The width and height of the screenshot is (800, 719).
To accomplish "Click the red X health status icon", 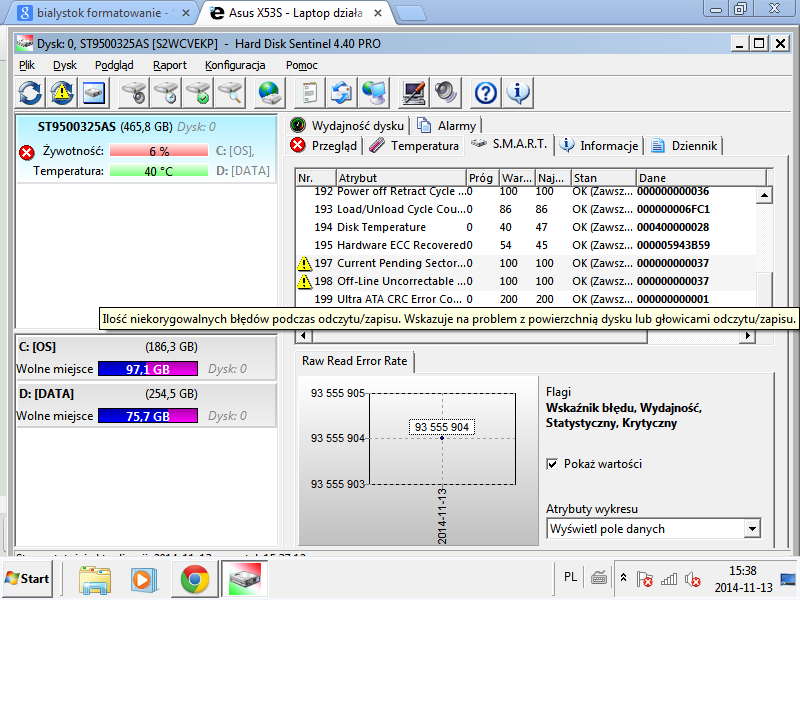I will [x=27, y=152].
